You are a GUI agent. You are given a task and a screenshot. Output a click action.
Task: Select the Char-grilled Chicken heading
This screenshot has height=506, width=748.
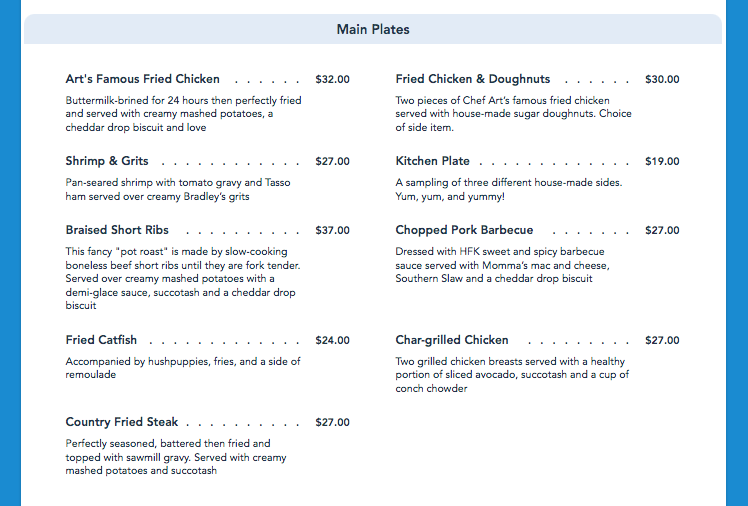(x=452, y=340)
